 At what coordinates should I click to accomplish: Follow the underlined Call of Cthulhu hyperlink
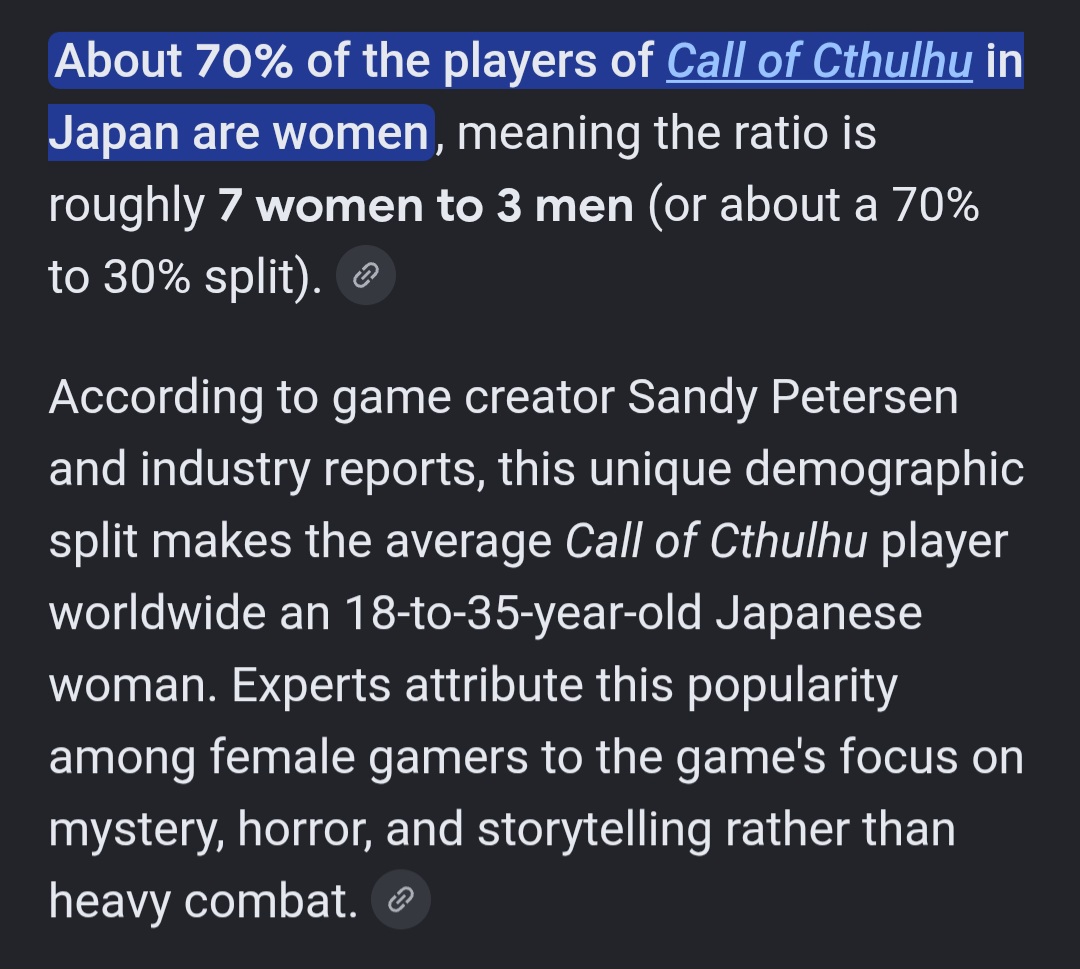pyautogui.click(x=819, y=61)
